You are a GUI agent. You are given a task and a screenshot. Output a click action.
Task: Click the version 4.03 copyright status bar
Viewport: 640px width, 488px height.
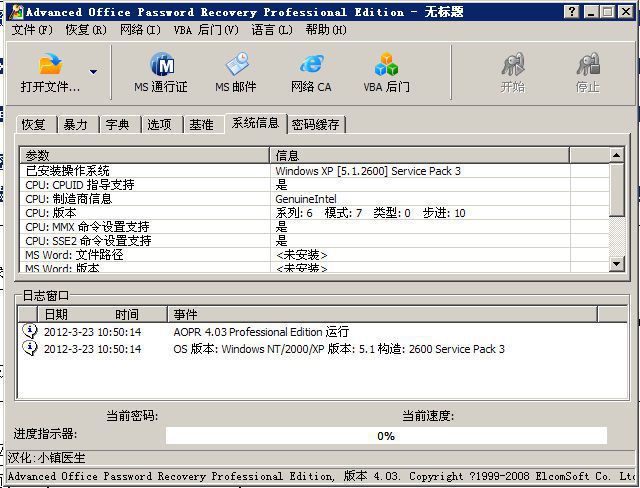(x=322, y=476)
